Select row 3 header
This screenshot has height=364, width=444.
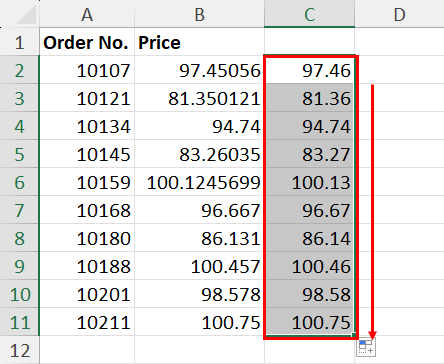pos(19,98)
